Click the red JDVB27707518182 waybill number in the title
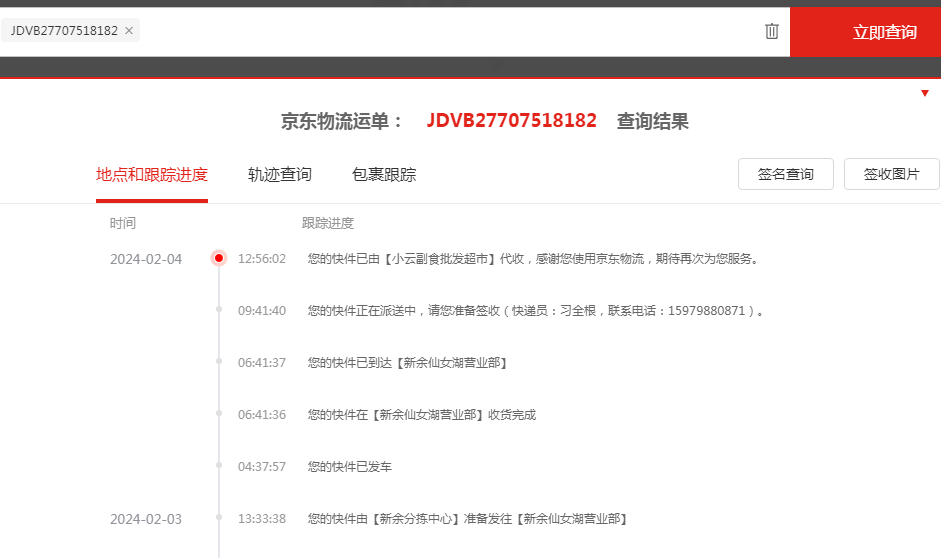The height and width of the screenshot is (558, 941). (511, 121)
